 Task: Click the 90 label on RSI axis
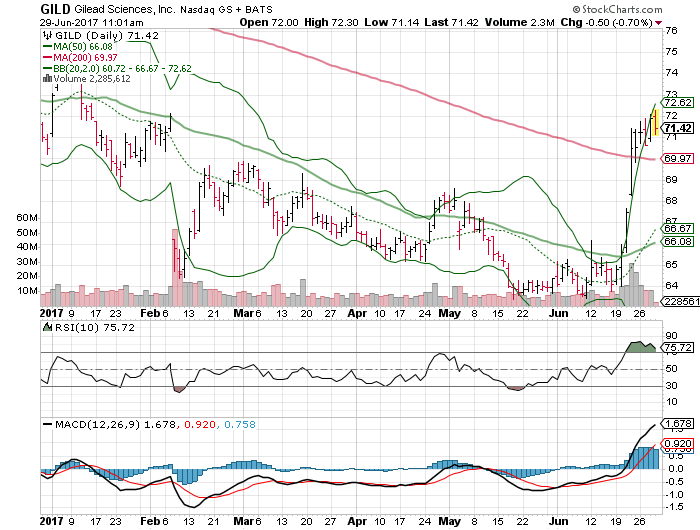point(671,336)
